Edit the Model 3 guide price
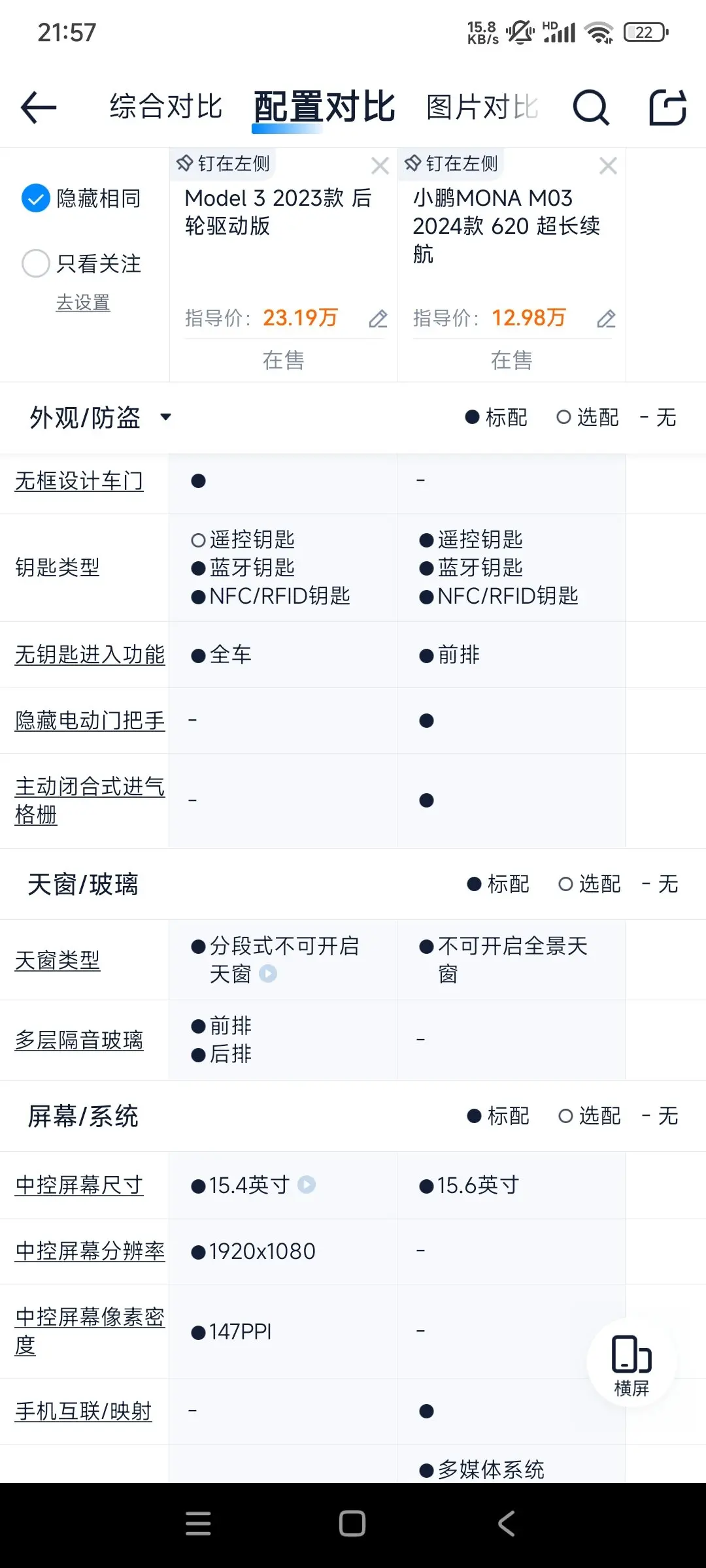This screenshot has height=1568, width=706. 378,319
